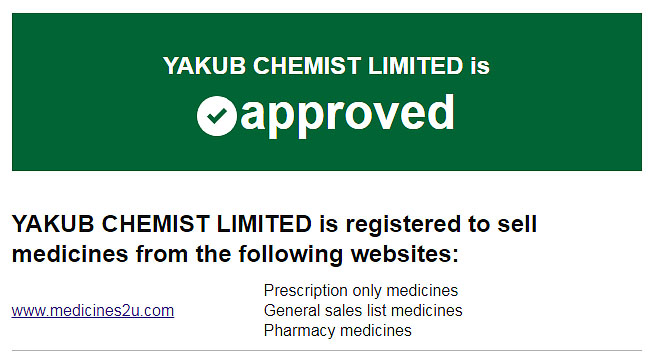Click "medicines from the following websites:" heading line

[x=235, y=254]
